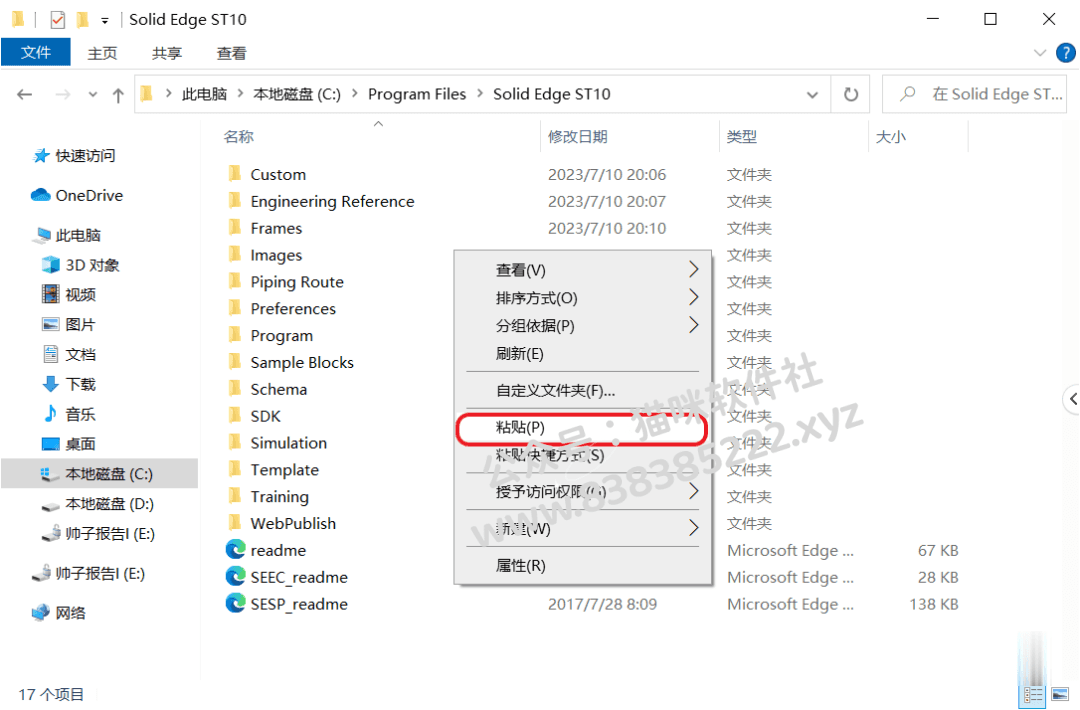The height and width of the screenshot is (710, 1080).
Task: Switch to large icons view layout
Action: click(x=1061, y=696)
